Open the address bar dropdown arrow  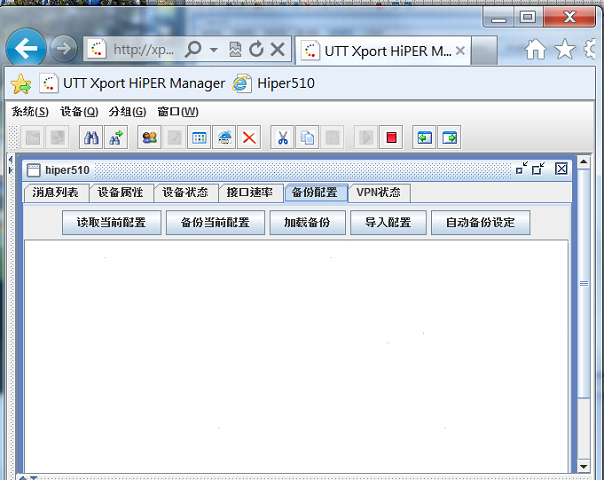(x=214, y=50)
